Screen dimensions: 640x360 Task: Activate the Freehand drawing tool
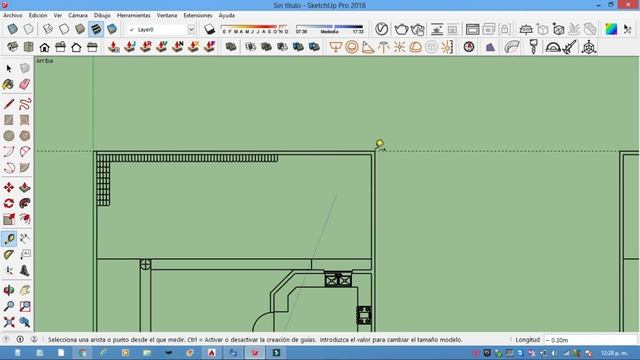pyautogui.click(x=25, y=104)
